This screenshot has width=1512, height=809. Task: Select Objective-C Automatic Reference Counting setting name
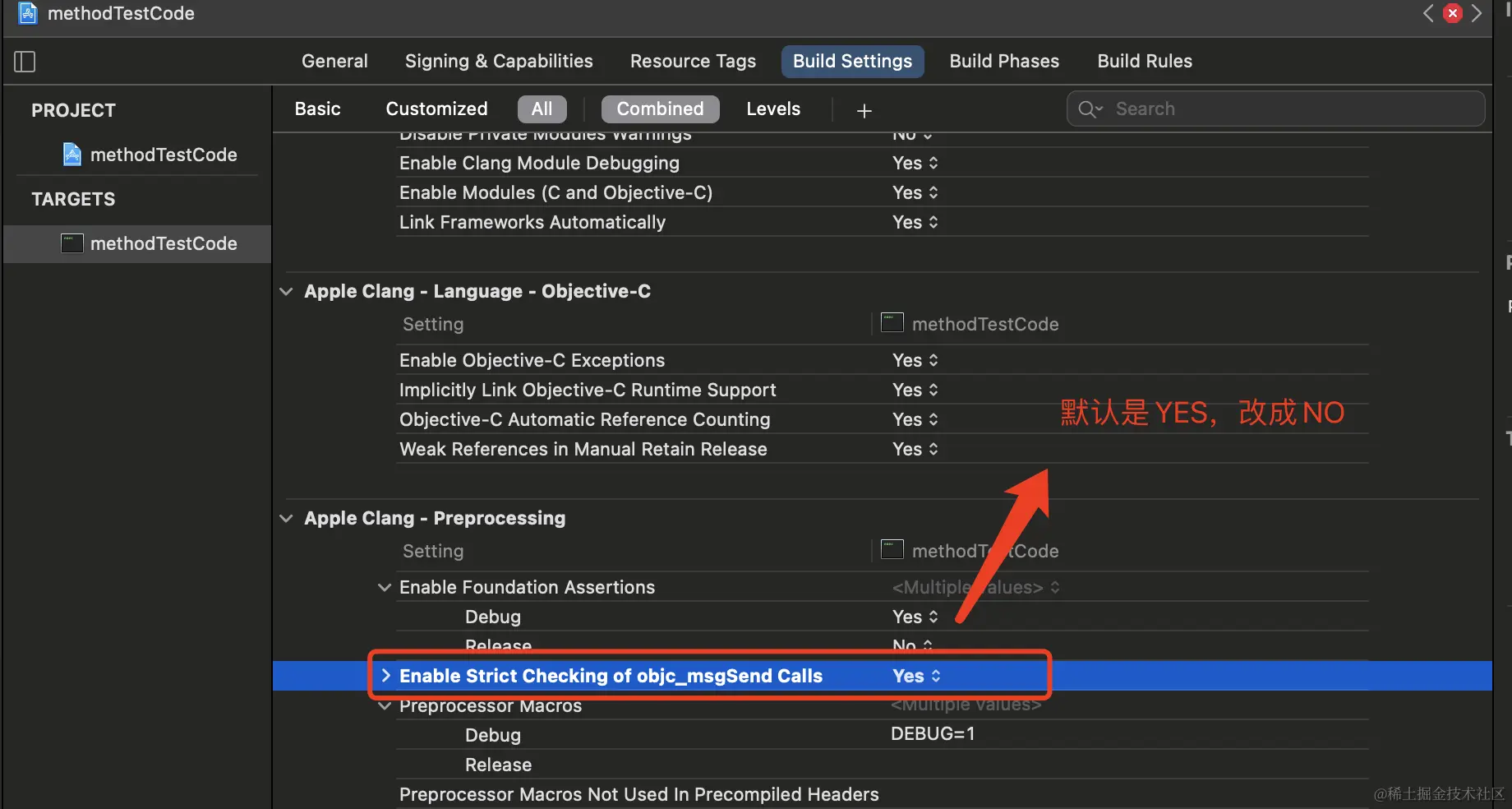pyautogui.click(x=584, y=420)
